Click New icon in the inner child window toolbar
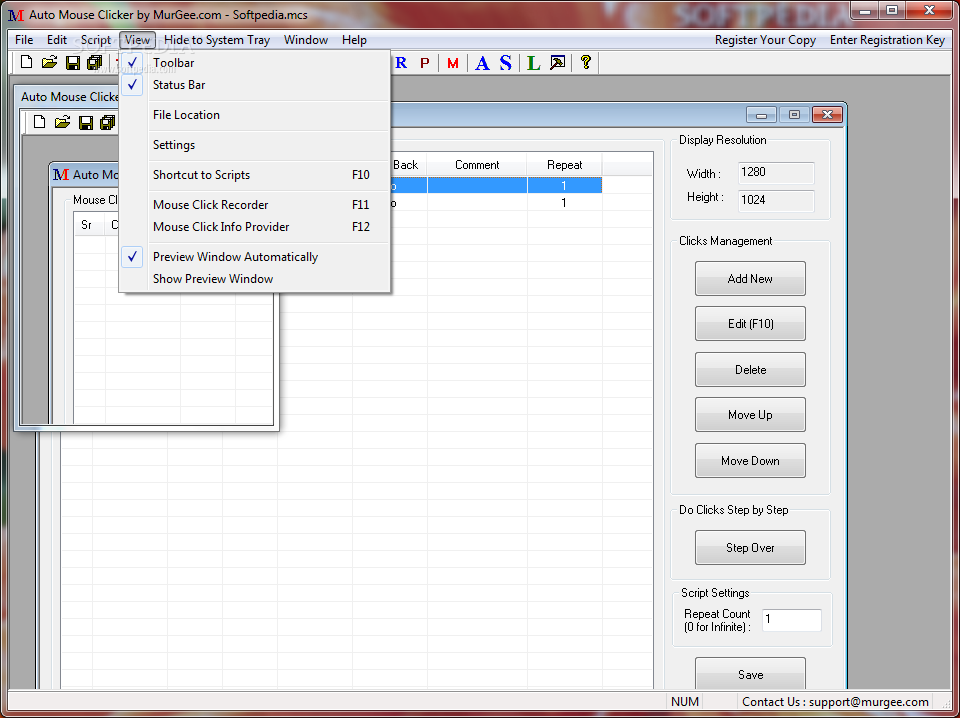The width and height of the screenshot is (960, 718). click(39, 122)
